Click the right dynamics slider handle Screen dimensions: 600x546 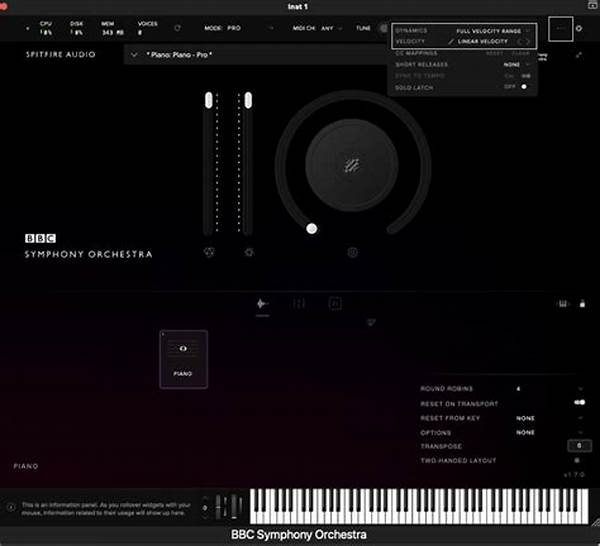[x=248, y=100]
